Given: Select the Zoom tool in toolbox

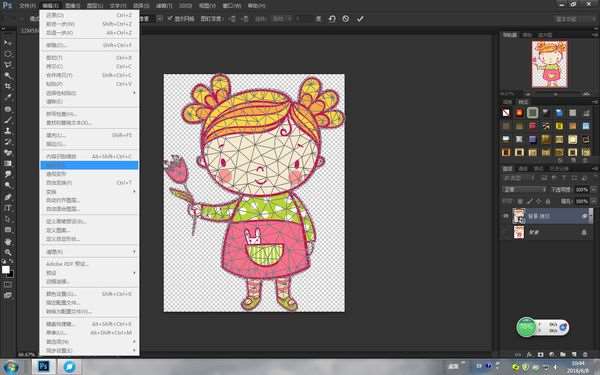Looking at the screenshot, I should [8, 252].
